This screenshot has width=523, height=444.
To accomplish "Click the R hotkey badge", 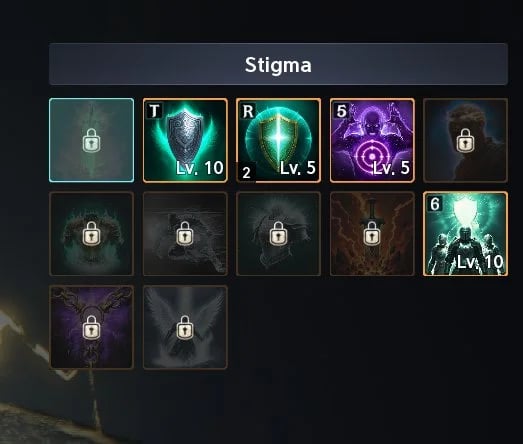I will pyautogui.click(x=248, y=111).
